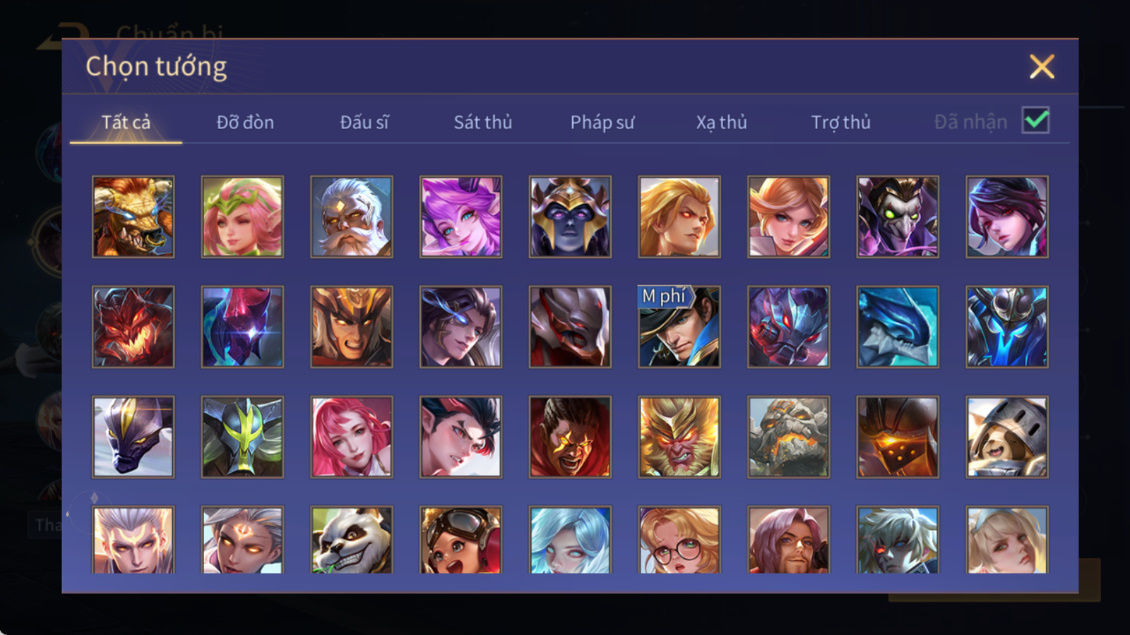Image resolution: width=1130 pixels, height=635 pixels.
Task: Show the Trợ thủ hero category
Action: (x=841, y=123)
